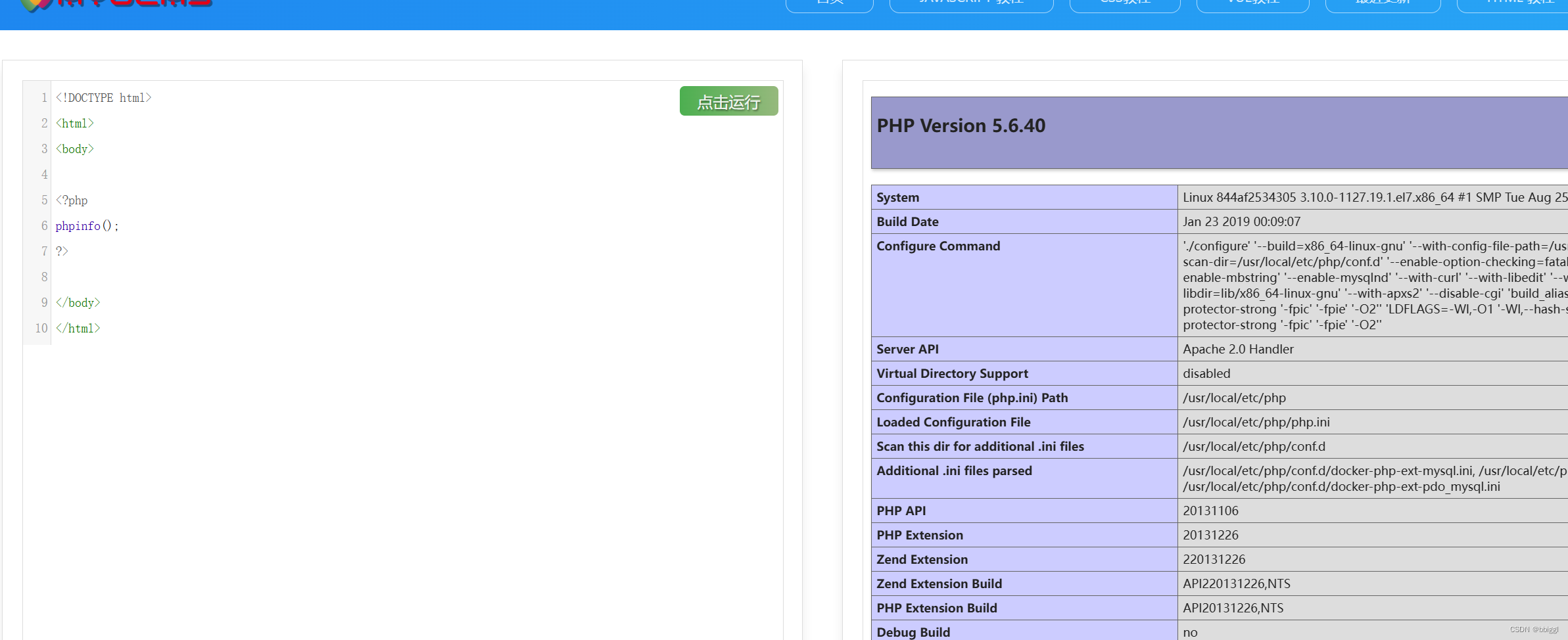Click line number 10 in the editor gutter

click(x=41, y=329)
